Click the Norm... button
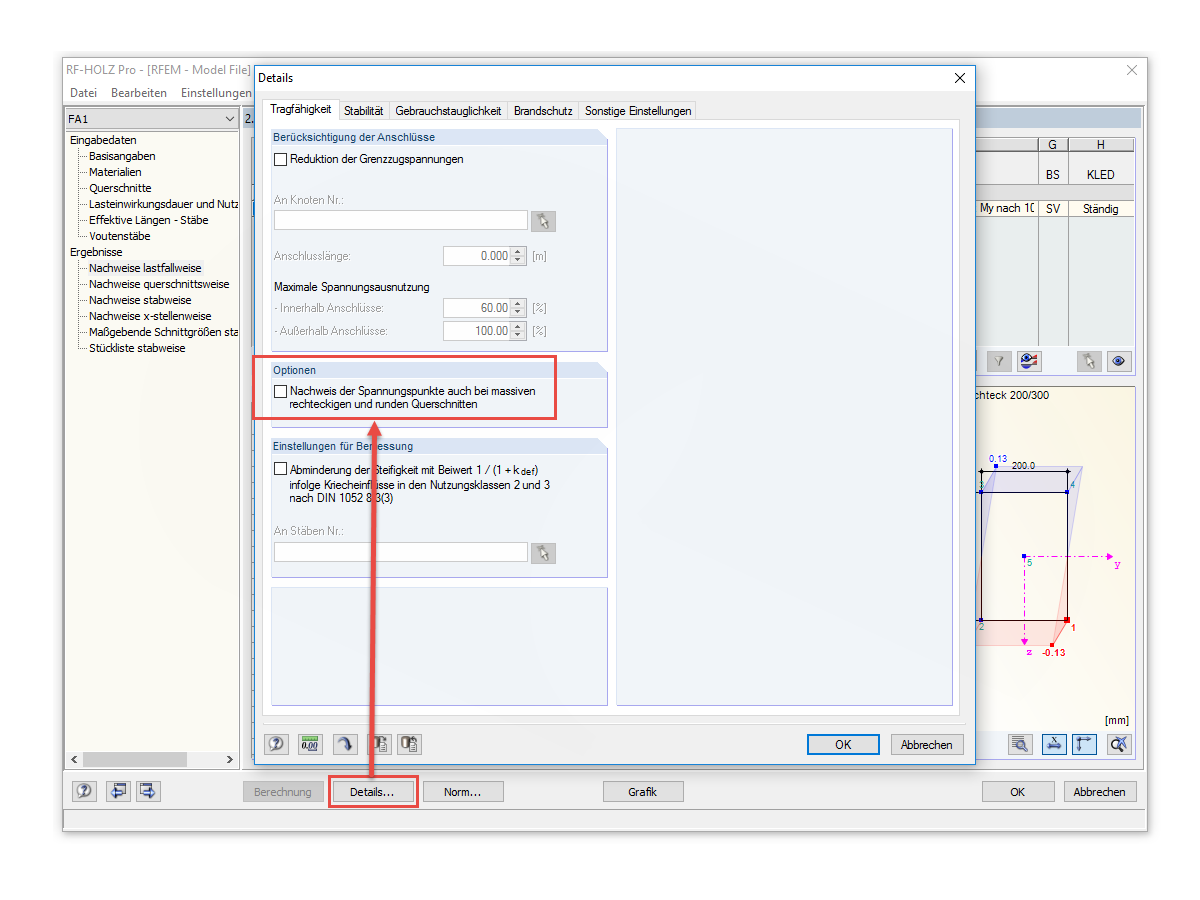This screenshot has height=900, width=1200. point(462,792)
